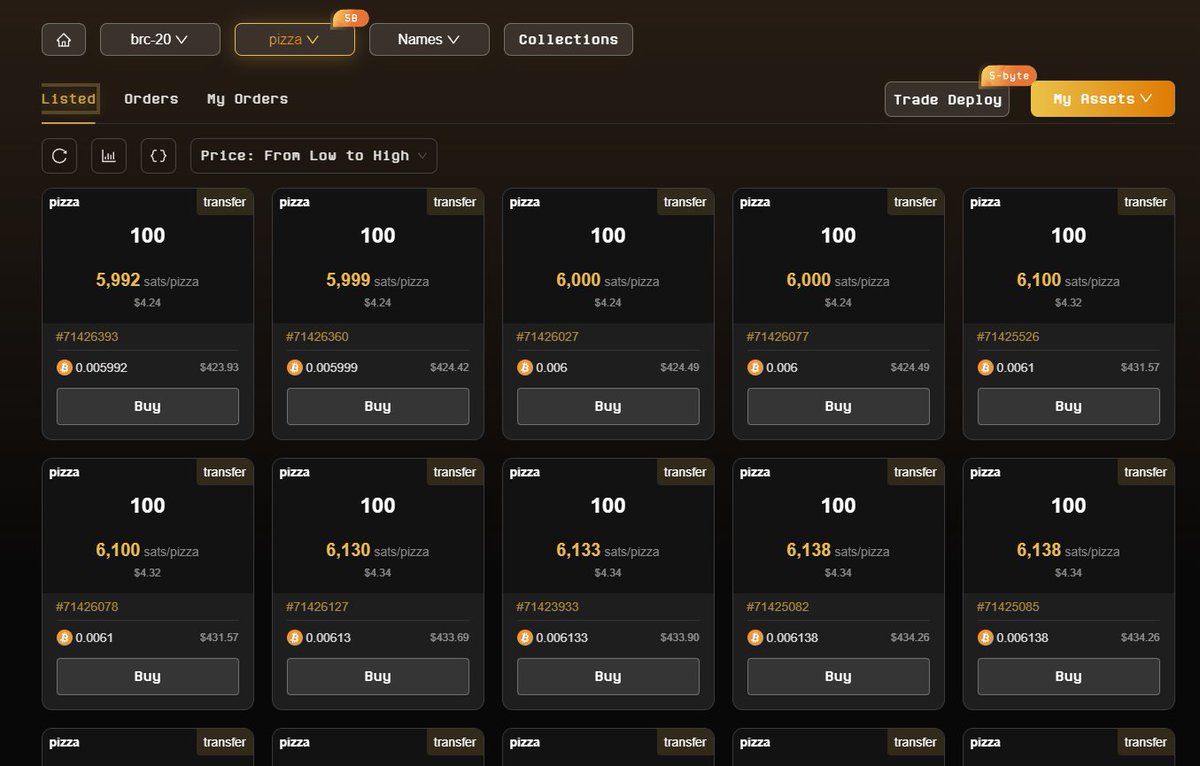Switch to the Orders tab
The height and width of the screenshot is (766, 1200).
point(151,99)
